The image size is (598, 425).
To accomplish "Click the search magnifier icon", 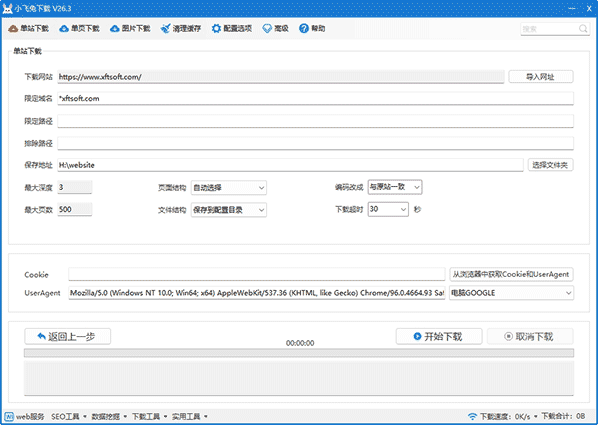I will (x=583, y=29).
